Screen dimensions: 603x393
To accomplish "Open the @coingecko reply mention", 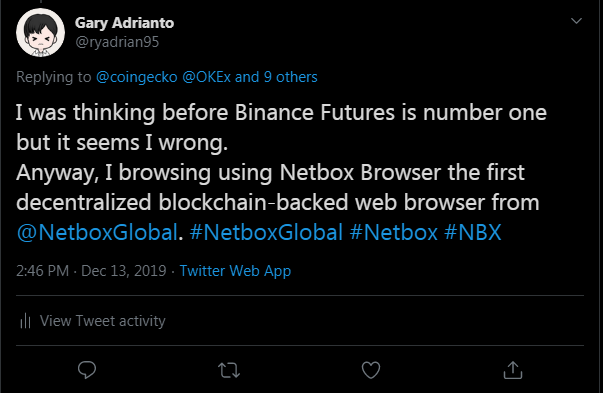I will click(137, 77).
